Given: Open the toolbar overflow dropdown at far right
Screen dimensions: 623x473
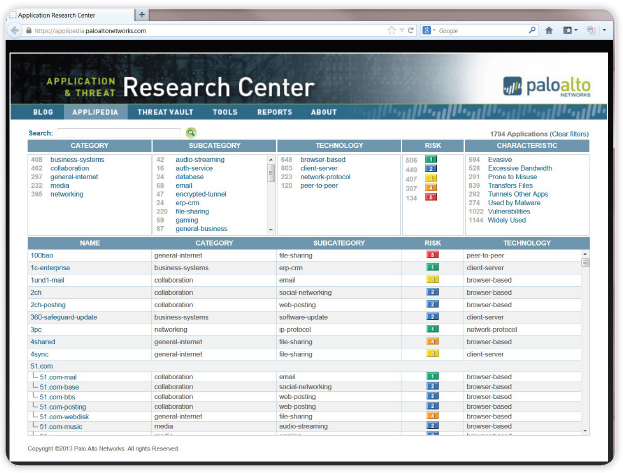Looking at the screenshot, I should (x=604, y=30).
